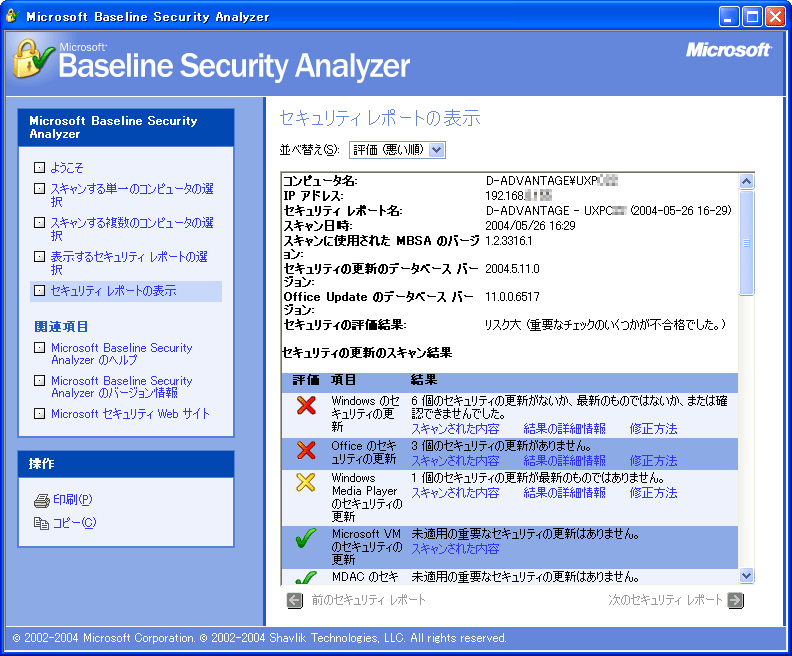Click the コピー(C) link

(x=74, y=523)
